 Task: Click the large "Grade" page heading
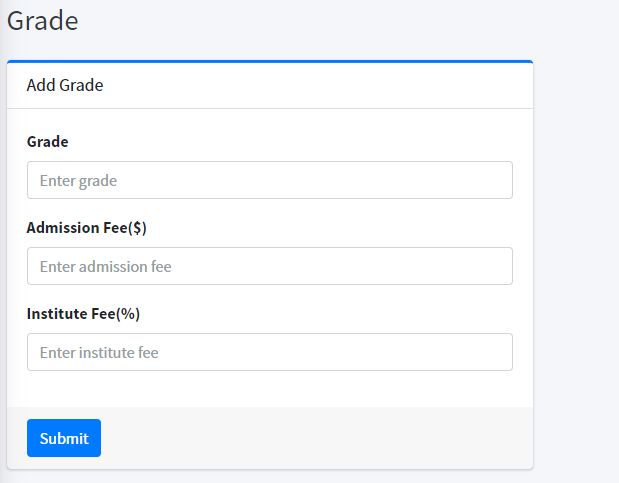pos(42,21)
